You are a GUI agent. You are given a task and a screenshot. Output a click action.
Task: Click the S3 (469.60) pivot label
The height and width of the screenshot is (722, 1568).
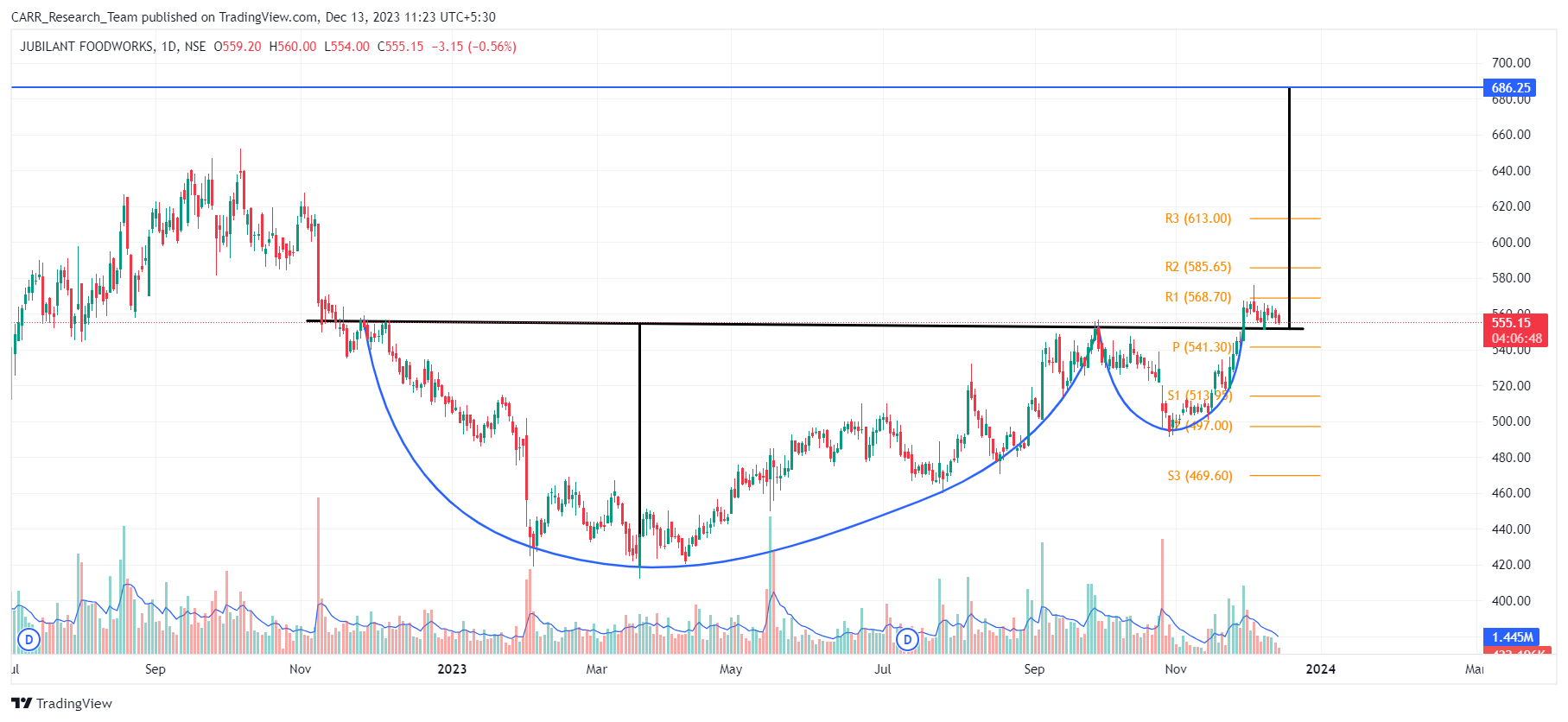coord(1200,476)
